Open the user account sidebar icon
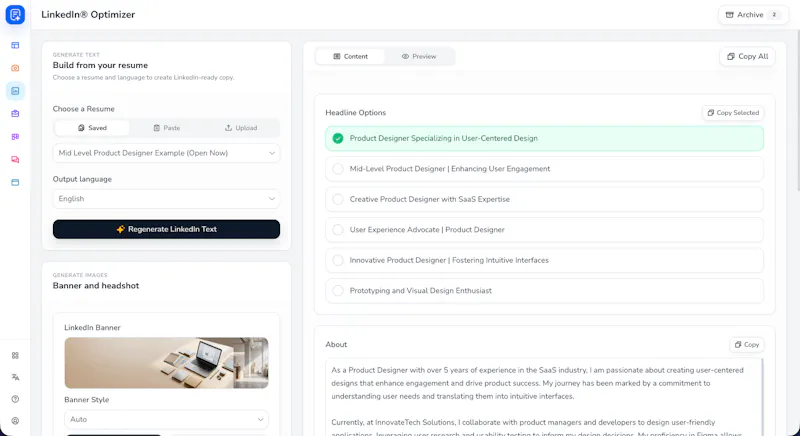The image size is (800, 436). [x=15, y=421]
